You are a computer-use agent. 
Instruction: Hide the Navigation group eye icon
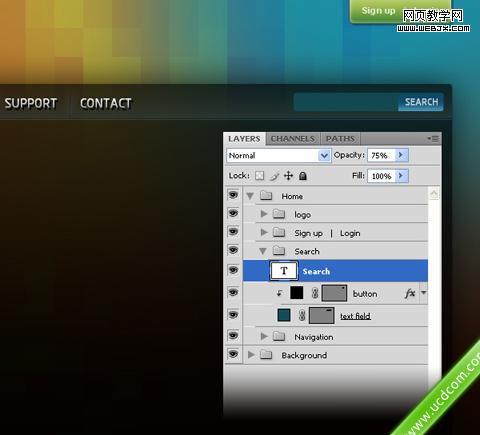[233, 335]
